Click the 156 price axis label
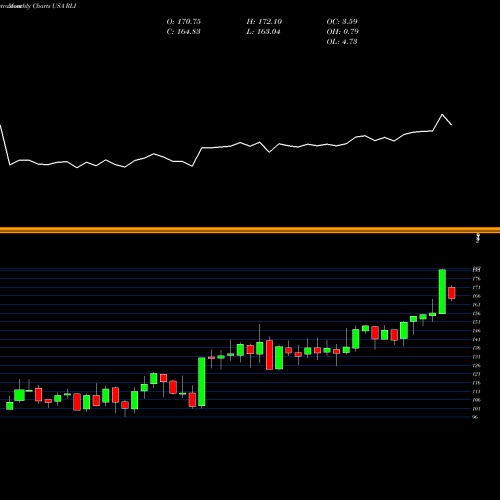Viewport: 500px width, 500px height. point(477,313)
